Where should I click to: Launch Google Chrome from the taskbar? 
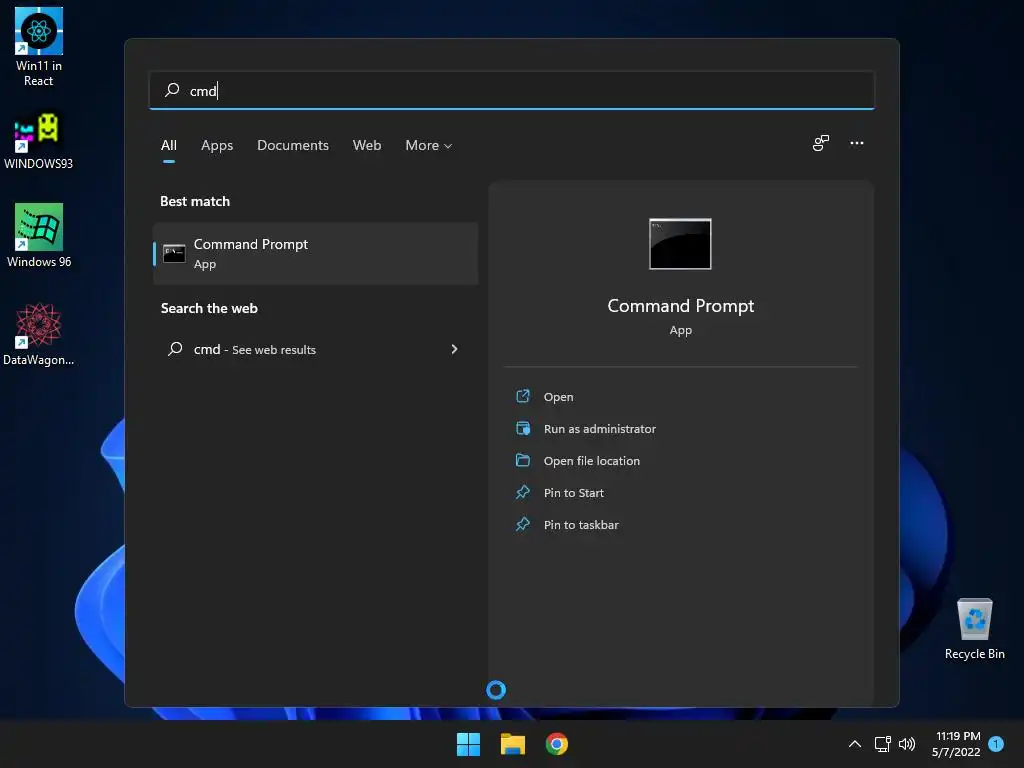coord(556,744)
